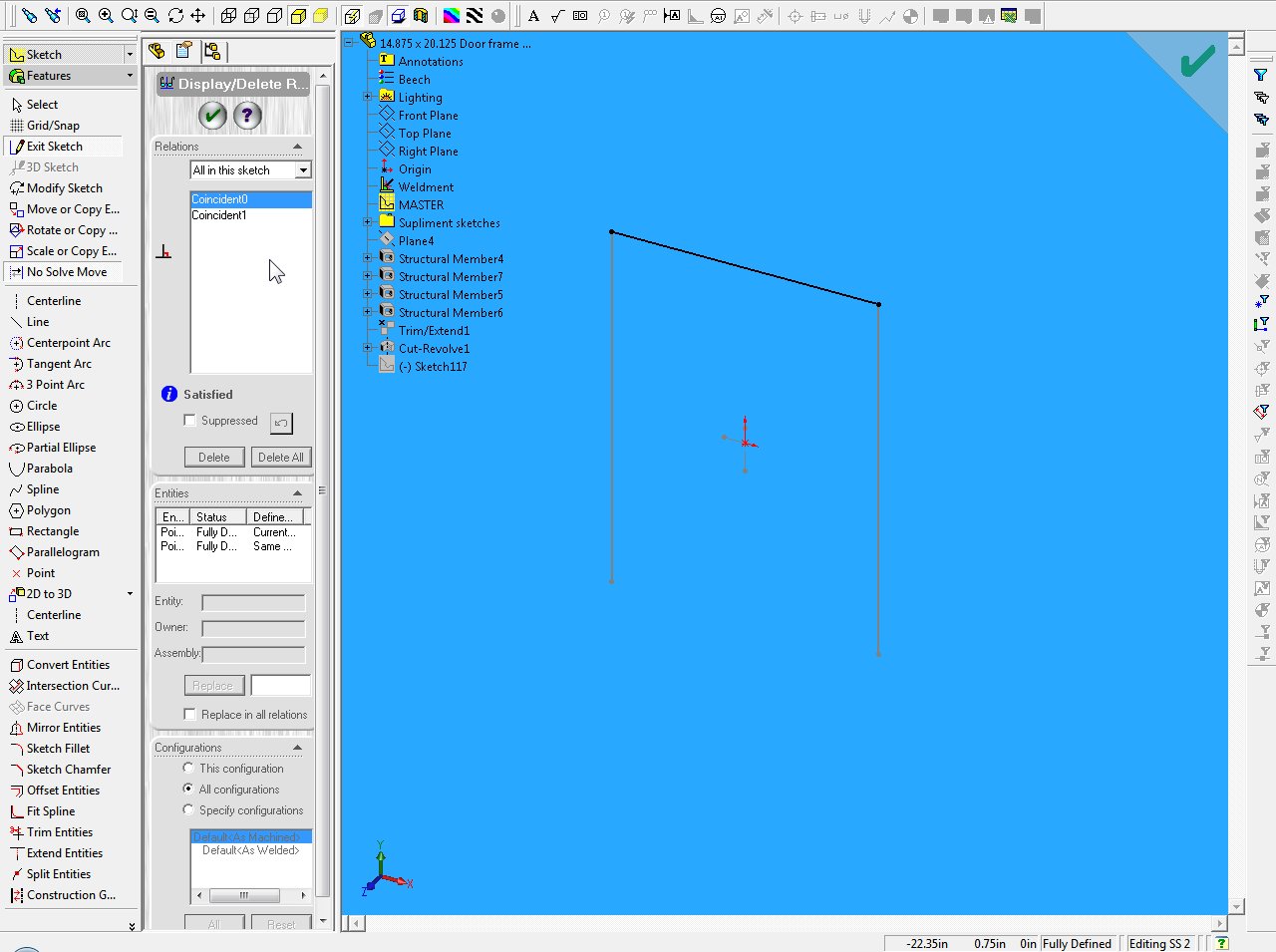Expand the Lighting folder node
1276x952 pixels.
click(x=368, y=97)
